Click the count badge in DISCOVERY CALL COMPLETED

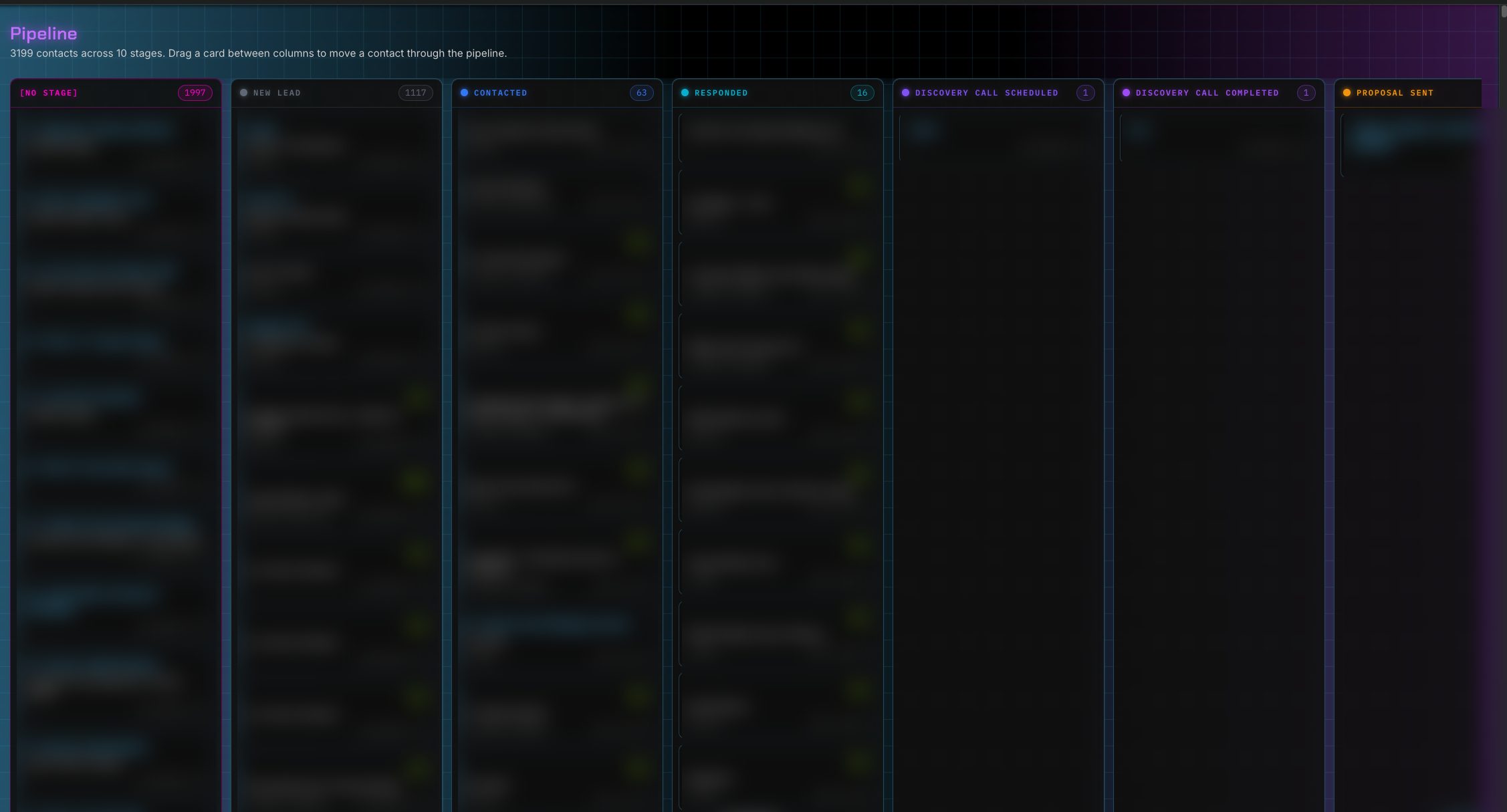tap(1306, 93)
